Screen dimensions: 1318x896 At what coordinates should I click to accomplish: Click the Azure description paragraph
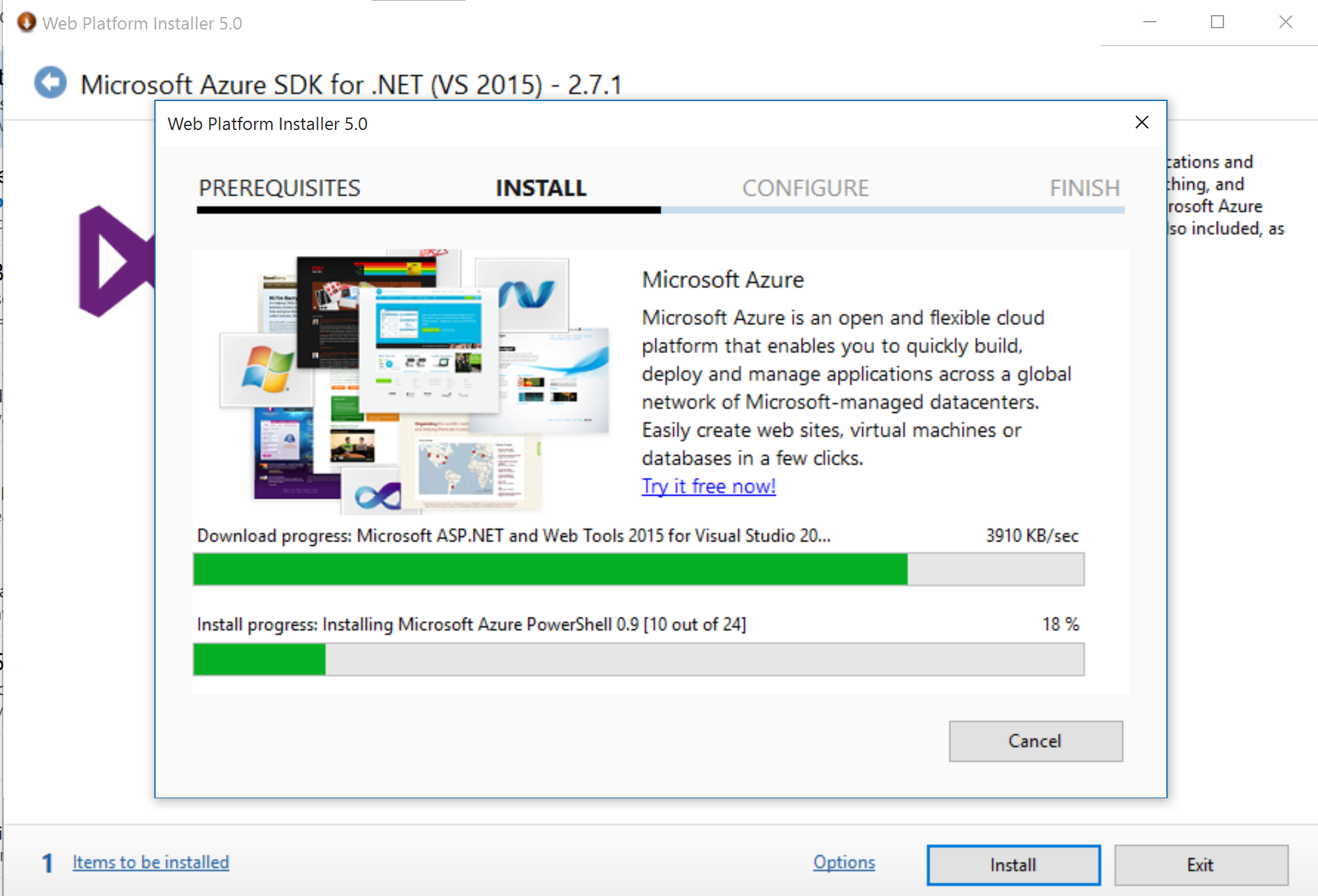[x=856, y=387]
